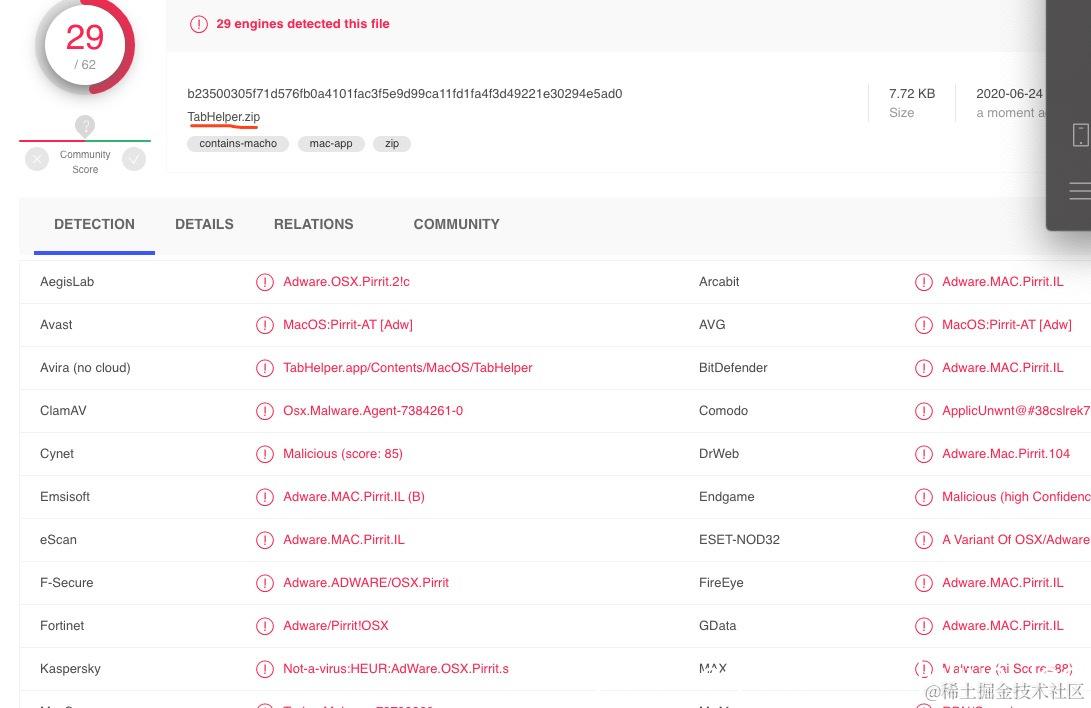Click 'Adware.MAC.Pirrit.IL (B)' result
Screen dimensions: 1091x708
354,497
